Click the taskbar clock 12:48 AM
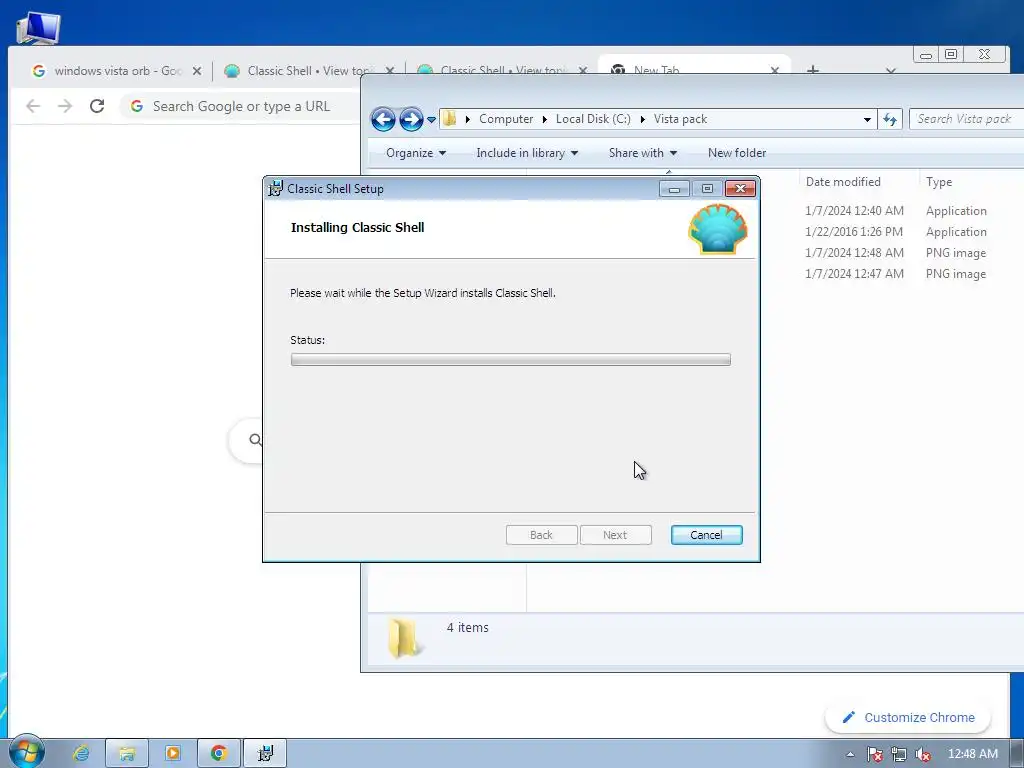Screen dimensions: 1024x768 (x=972, y=754)
